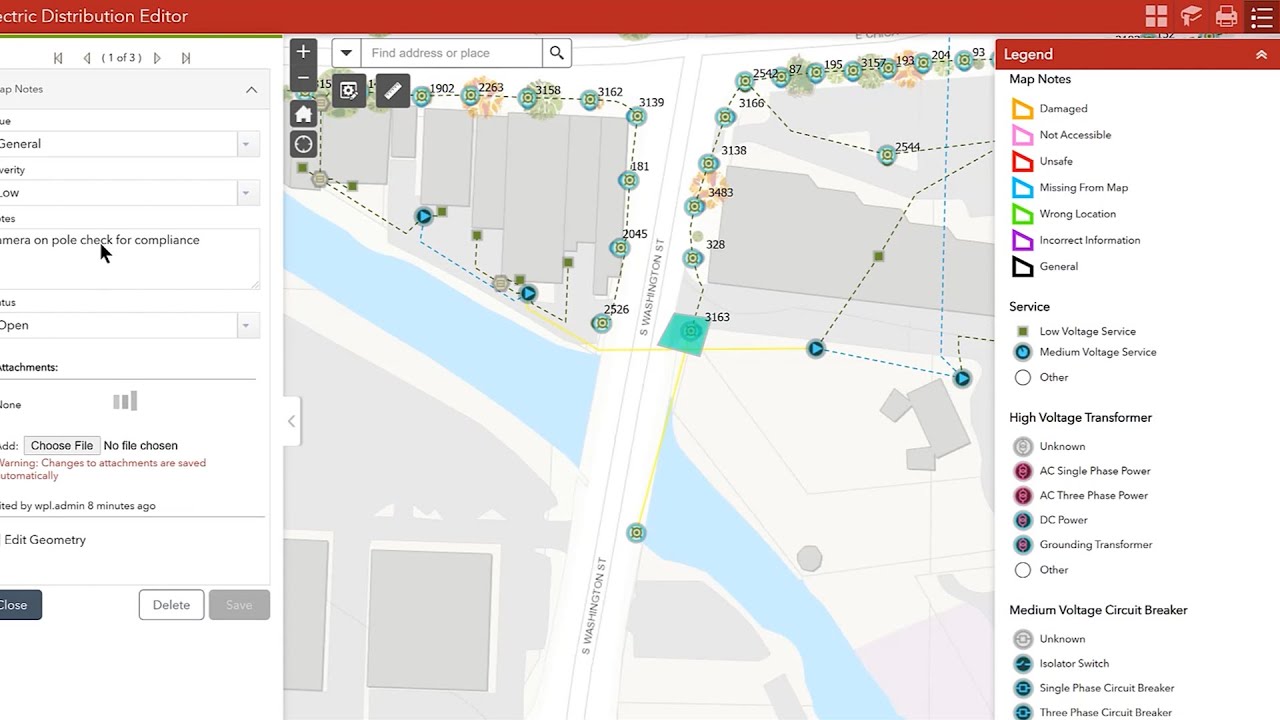Go to last record in popup
The height and width of the screenshot is (720, 1280).
click(x=186, y=58)
